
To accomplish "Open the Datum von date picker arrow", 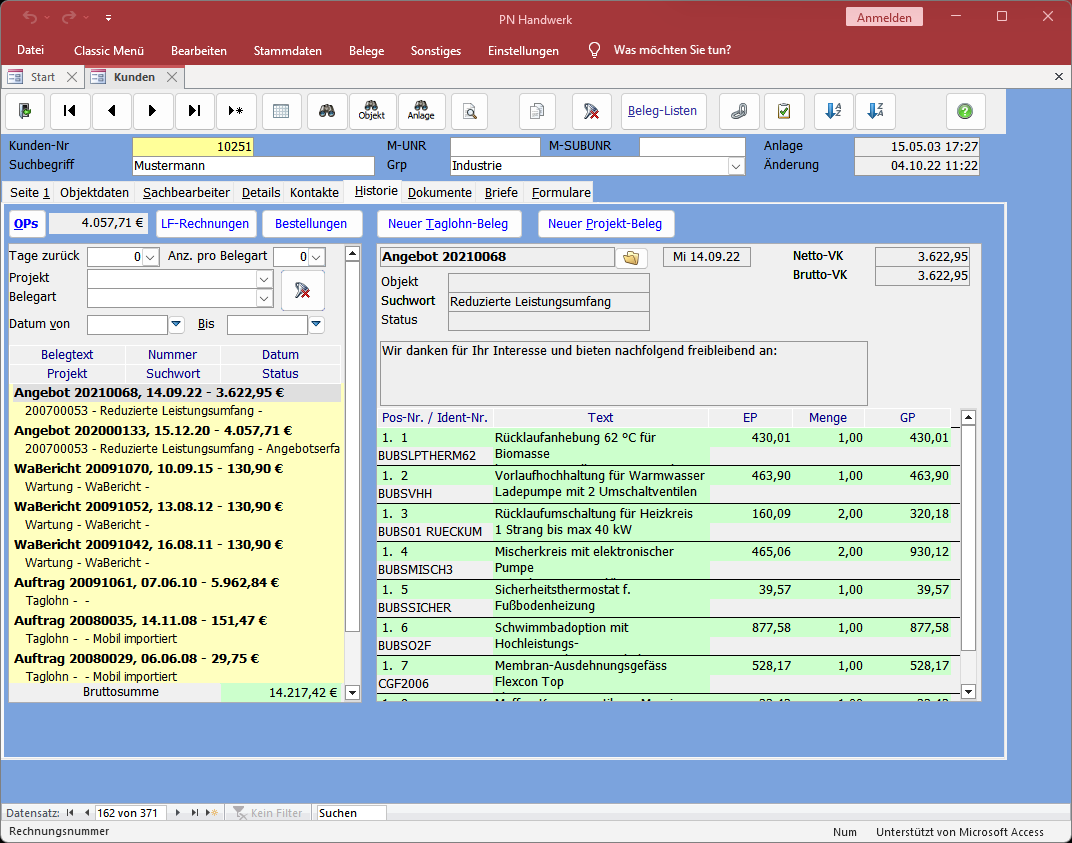I will [176, 325].
